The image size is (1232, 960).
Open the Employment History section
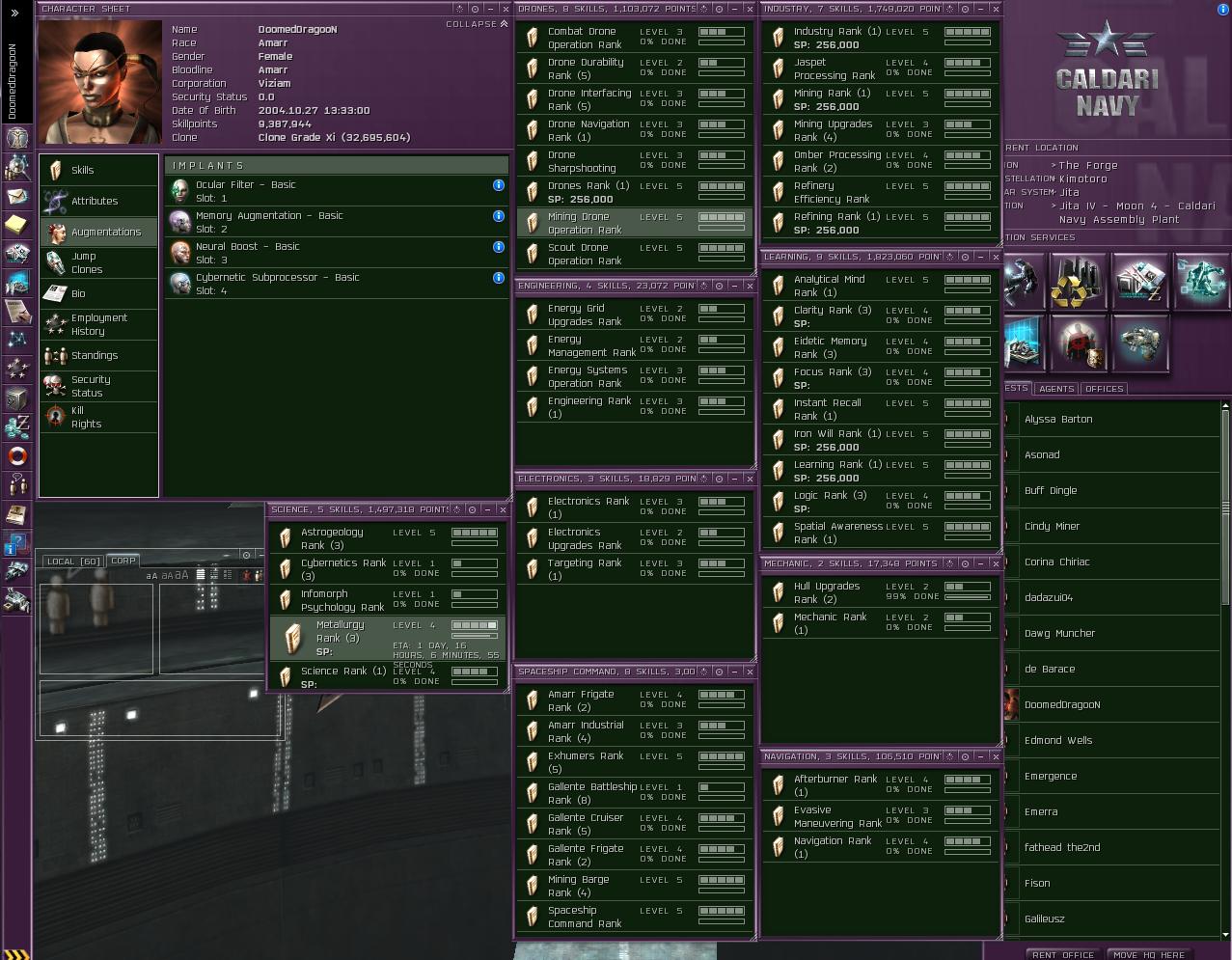(98, 324)
